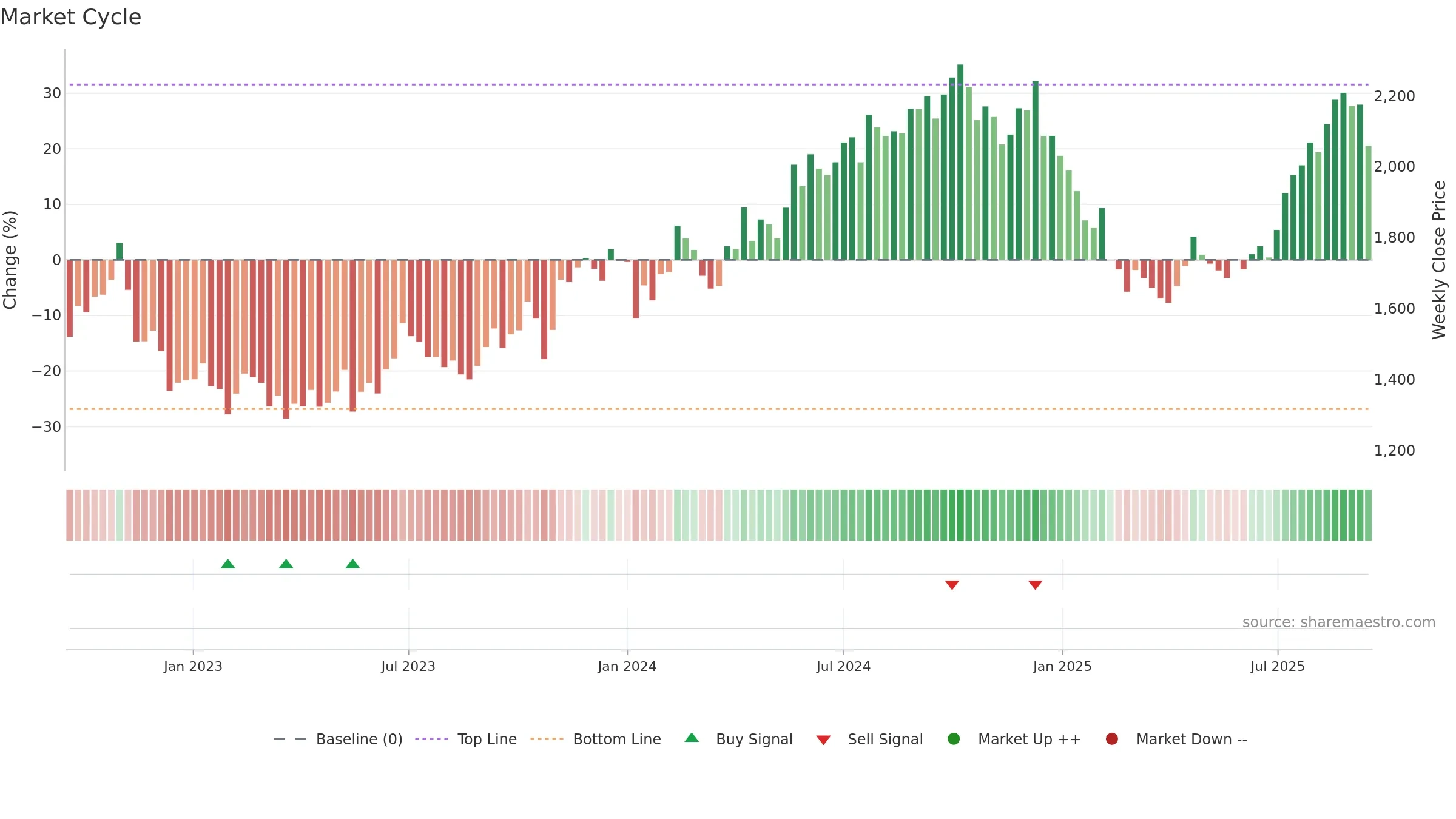Click the −10 change axis value
This screenshot has width=1456, height=819.
coord(47,315)
